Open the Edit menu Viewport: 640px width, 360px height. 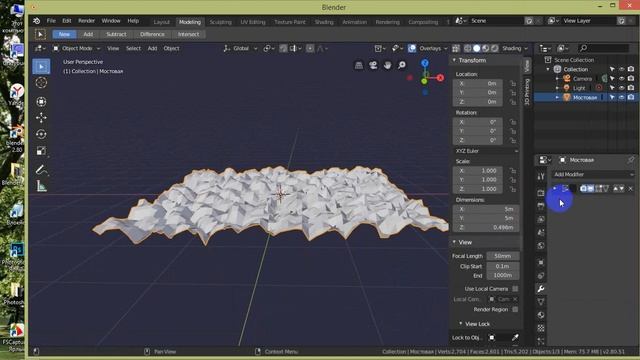pyautogui.click(x=67, y=21)
